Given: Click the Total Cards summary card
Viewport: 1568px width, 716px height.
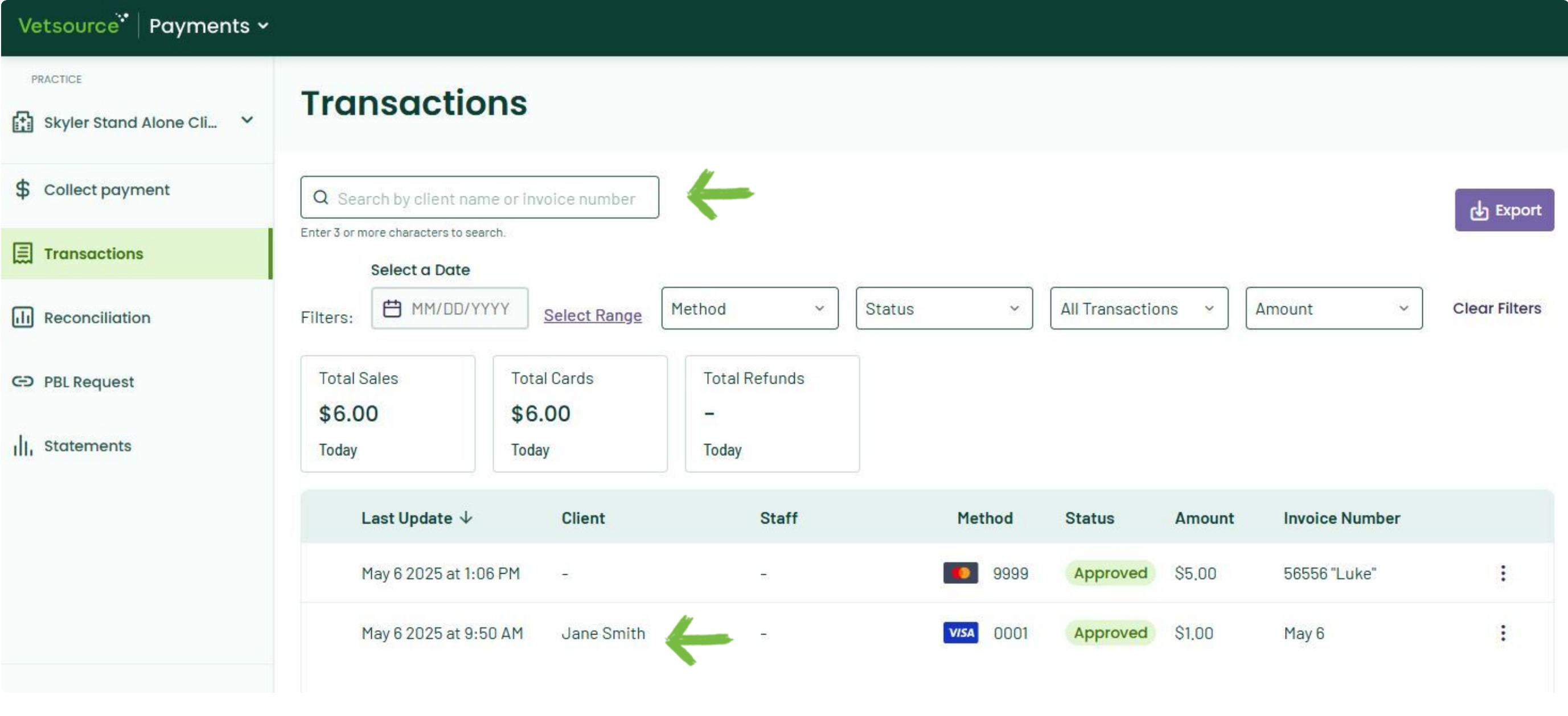Looking at the screenshot, I should (x=580, y=414).
